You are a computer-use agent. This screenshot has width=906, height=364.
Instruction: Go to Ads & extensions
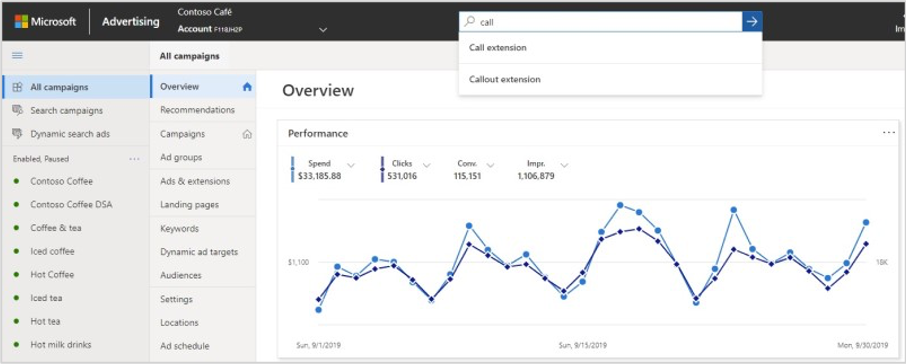pos(195,181)
